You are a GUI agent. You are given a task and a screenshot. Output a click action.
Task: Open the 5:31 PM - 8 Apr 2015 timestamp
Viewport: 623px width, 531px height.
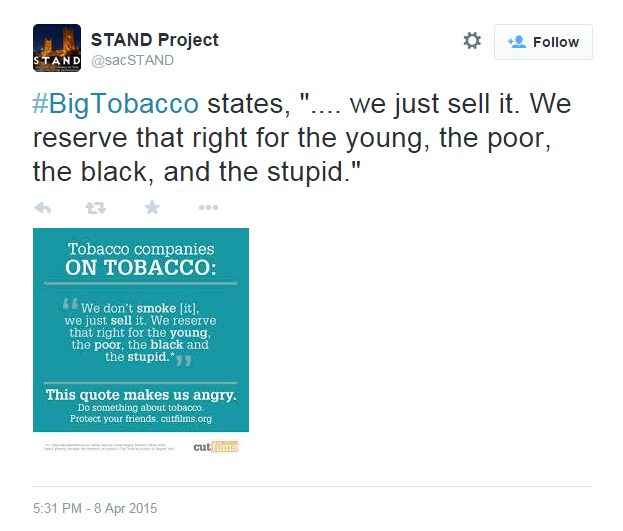pyautogui.click(x=95, y=508)
